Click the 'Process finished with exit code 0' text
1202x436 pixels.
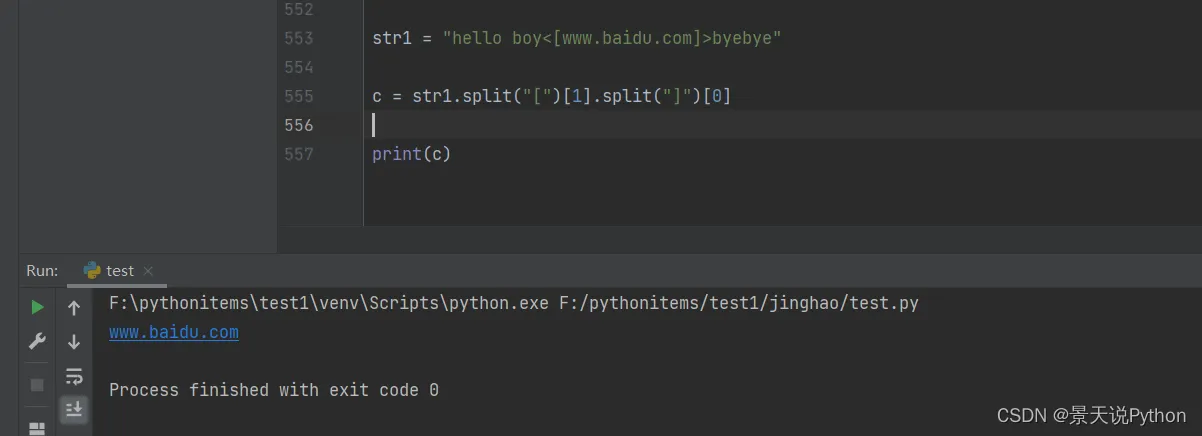click(273, 390)
